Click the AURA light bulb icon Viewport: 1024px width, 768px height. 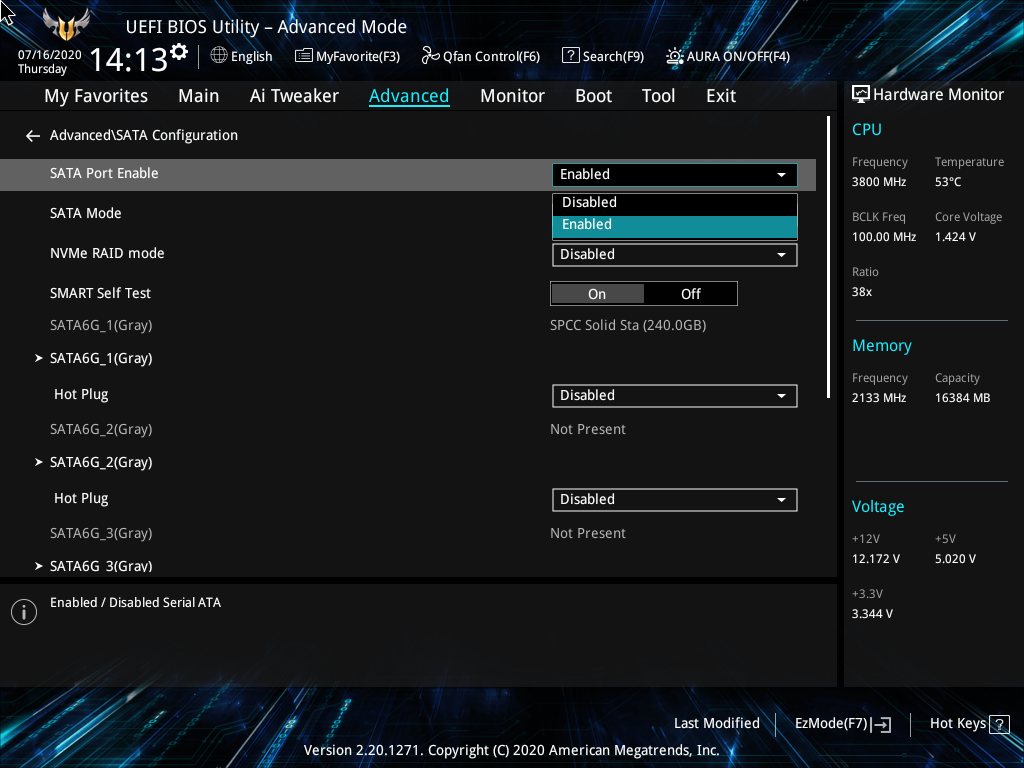tap(675, 56)
